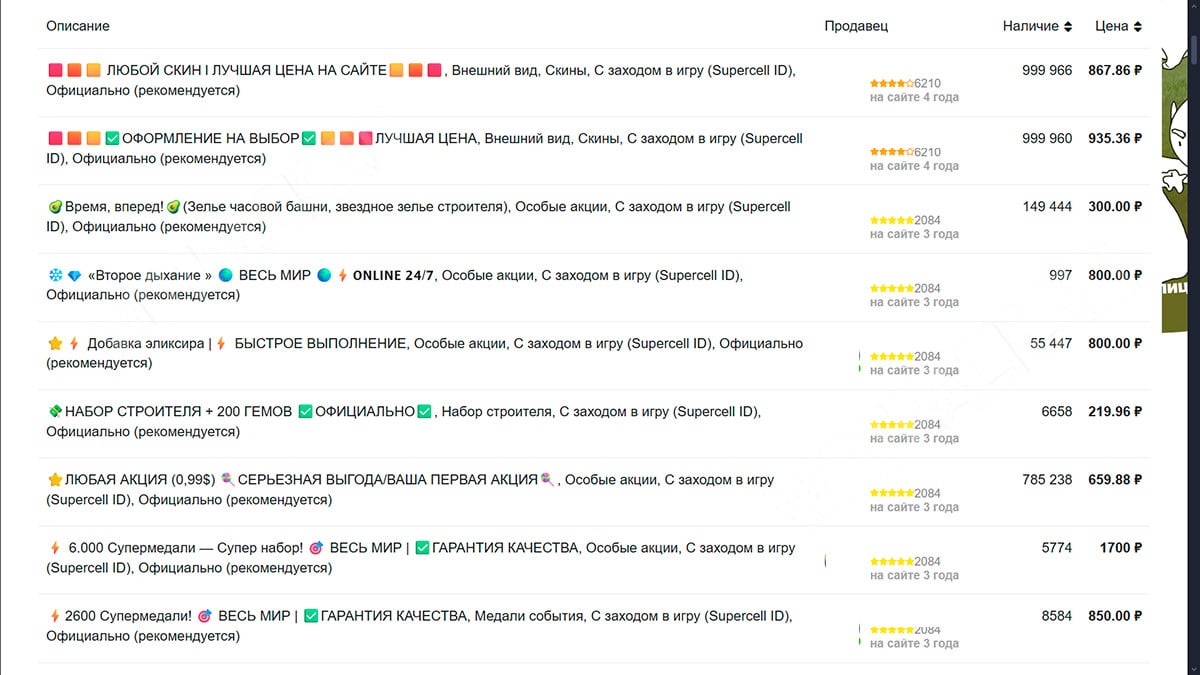Click the 6658 stock value
This screenshot has height=675, width=1200.
[x=1056, y=411]
